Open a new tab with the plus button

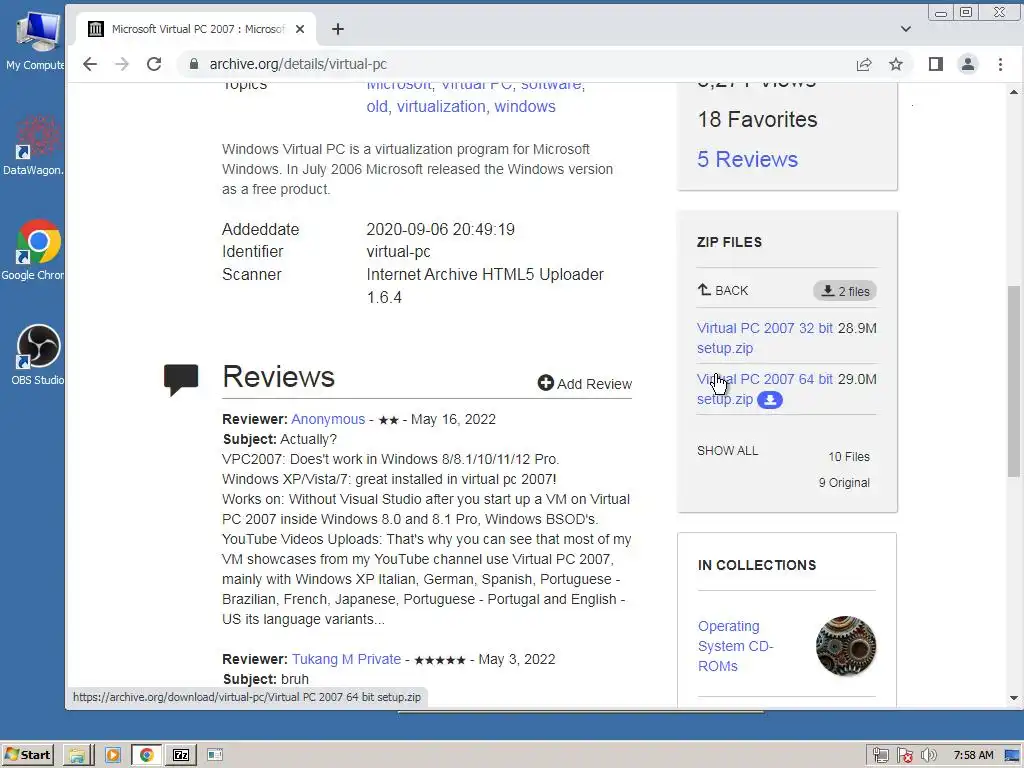point(338,29)
